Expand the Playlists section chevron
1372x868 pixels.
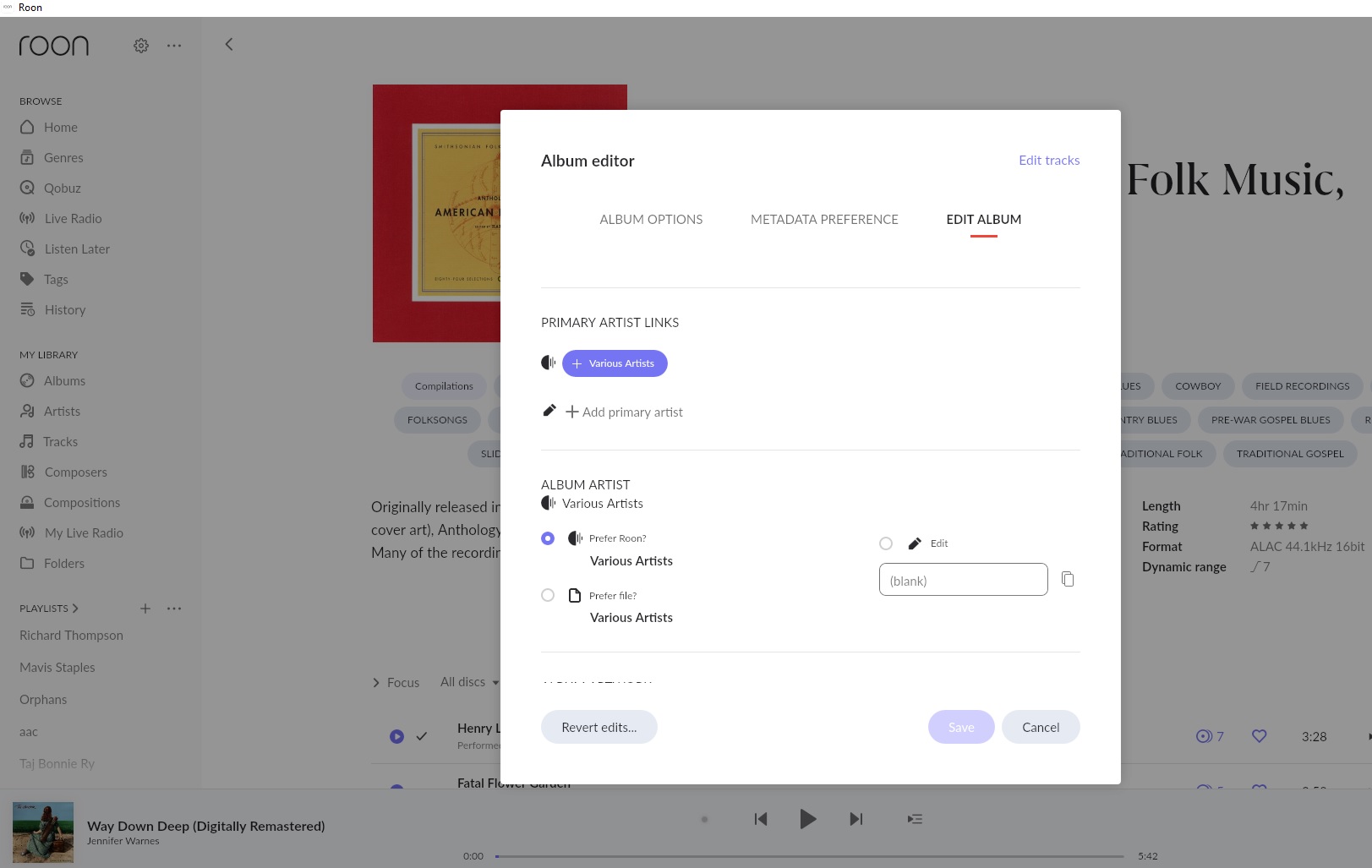[x=75, y=609]
